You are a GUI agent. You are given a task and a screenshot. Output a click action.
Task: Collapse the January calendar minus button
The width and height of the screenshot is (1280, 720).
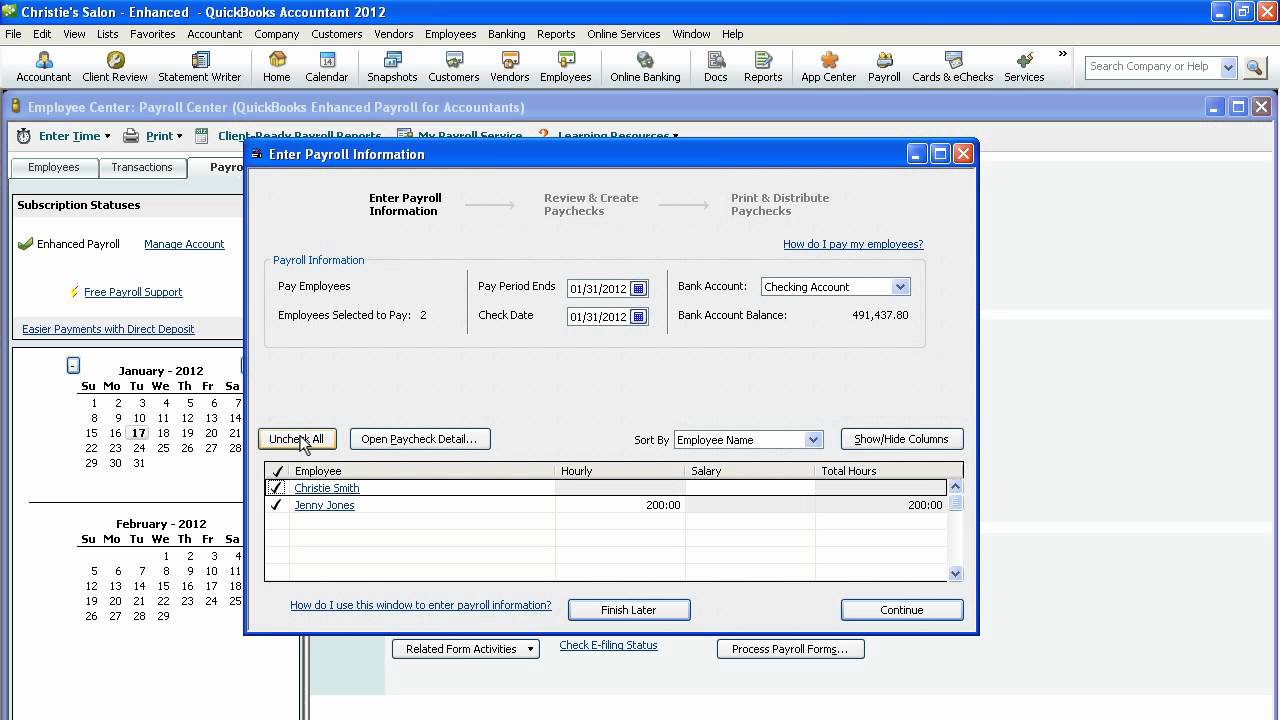tap(73, 366)
